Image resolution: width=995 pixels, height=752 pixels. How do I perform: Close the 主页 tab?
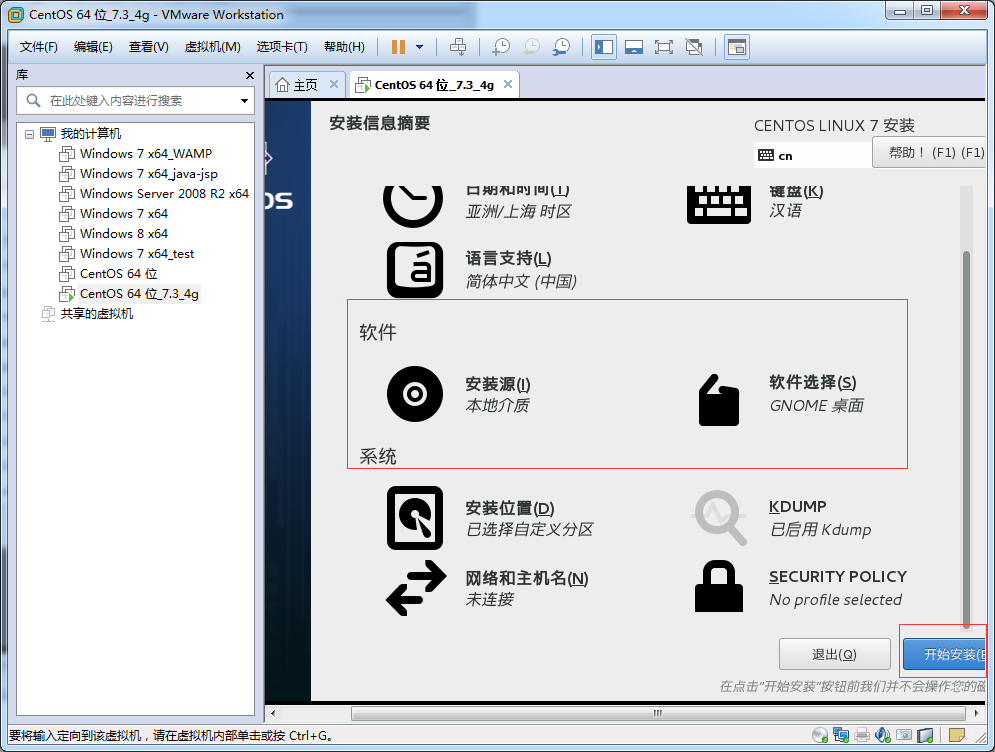[334, 84]
